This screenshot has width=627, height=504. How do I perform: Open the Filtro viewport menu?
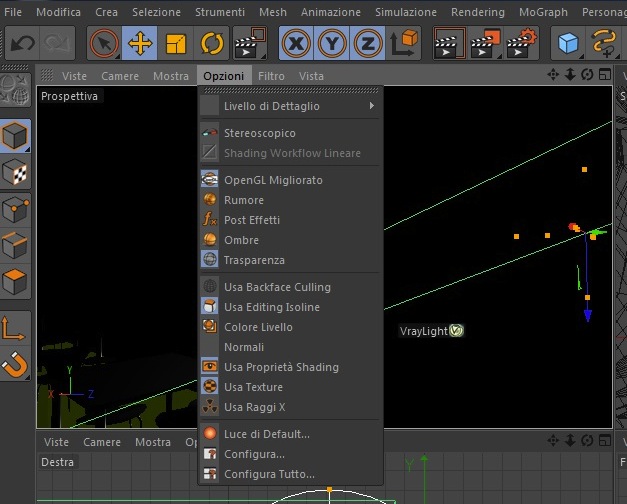click(271, 76)
